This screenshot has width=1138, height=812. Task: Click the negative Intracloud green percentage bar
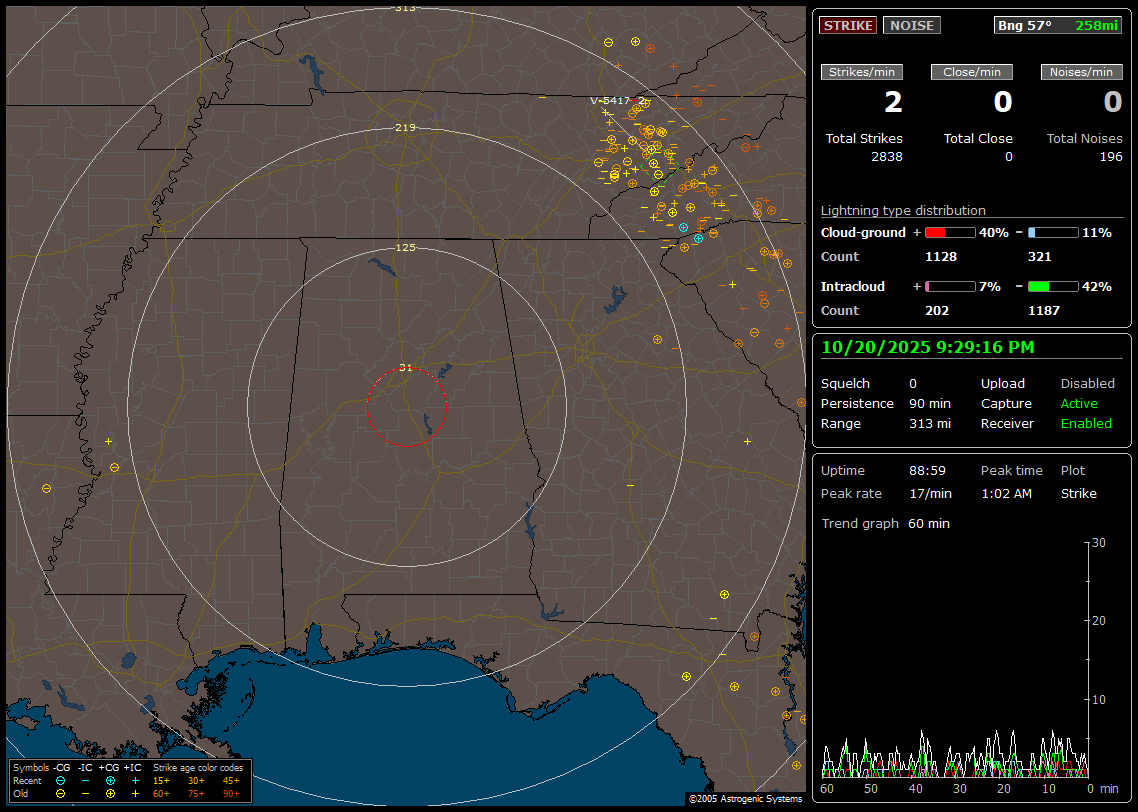(1052, 286)
